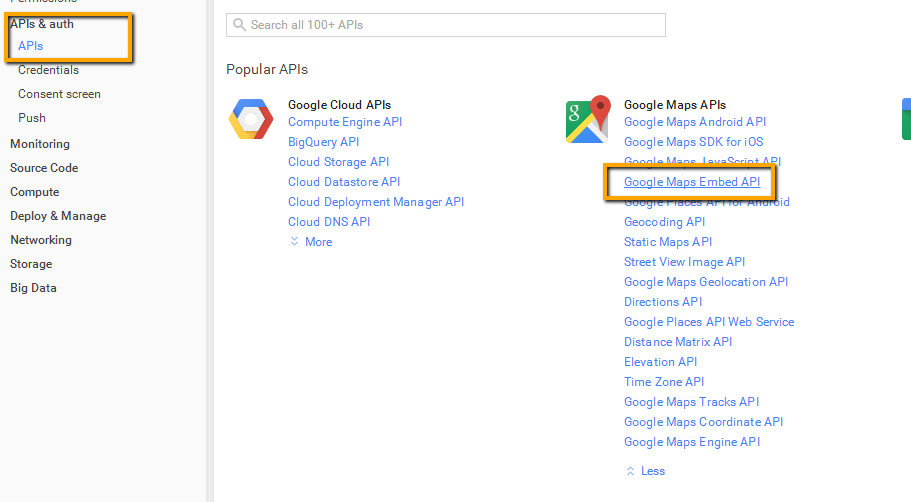The height and width of the screenshot is (502, 911).
Task: Open APIs & auth section
Action: click(42, 24)
